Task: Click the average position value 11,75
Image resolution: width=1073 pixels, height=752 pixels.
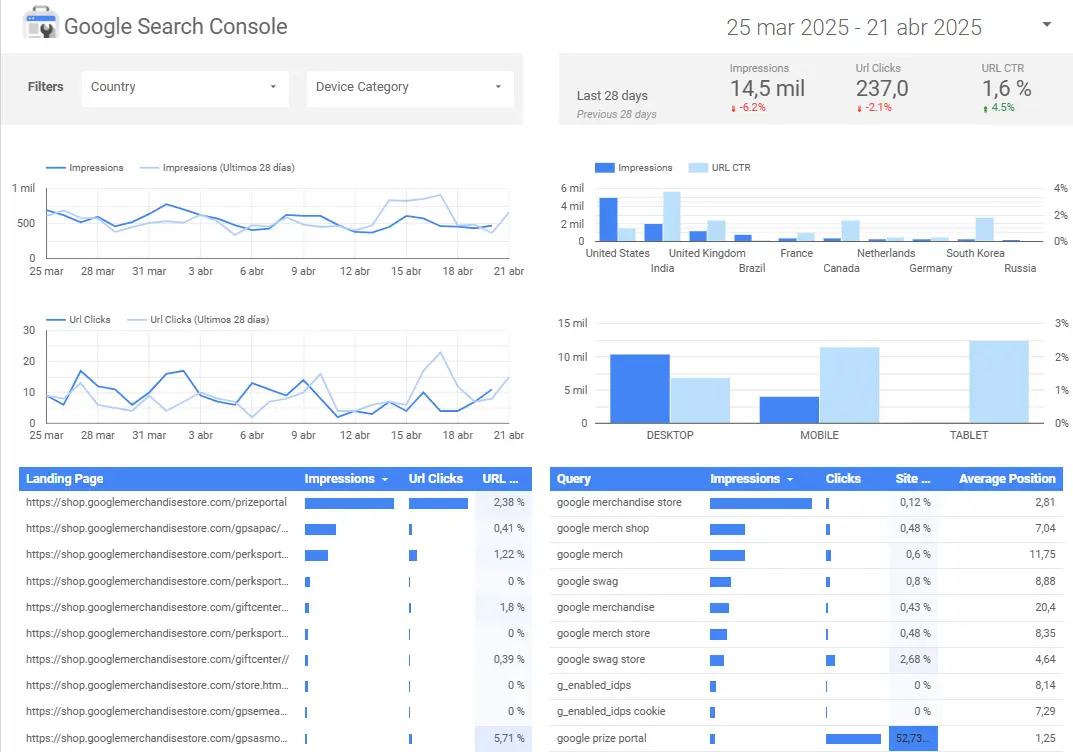Action: click(1042, 555)
